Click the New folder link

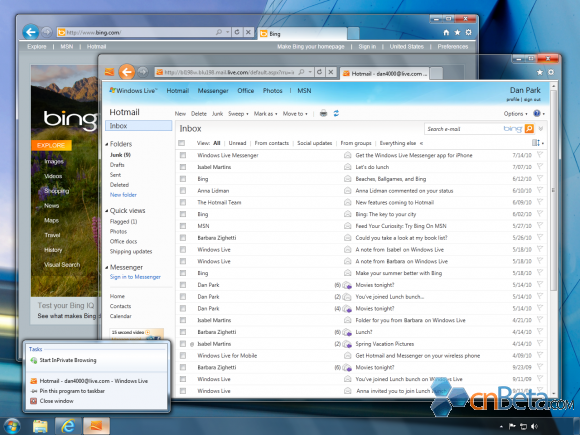pyautogui.click(x=123, y=195)
